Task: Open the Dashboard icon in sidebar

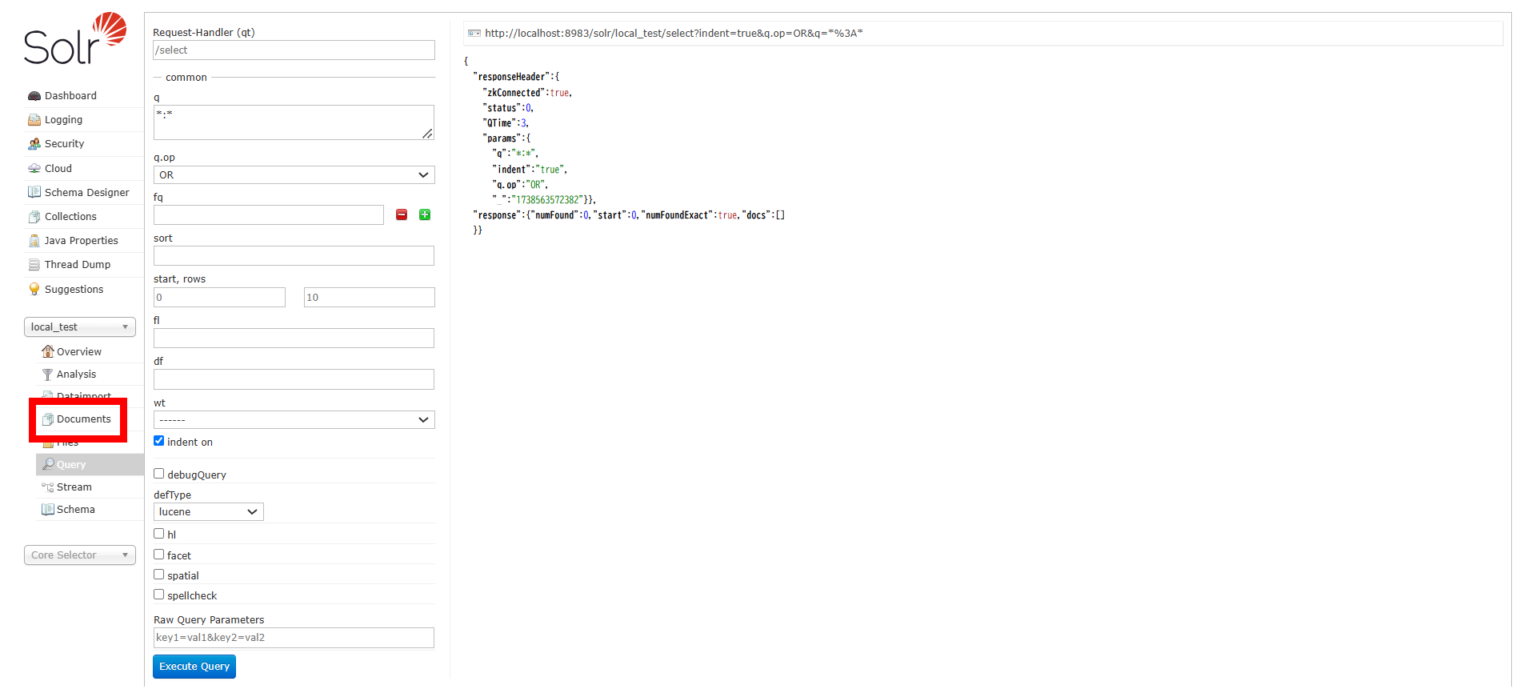Action: point(33,96)
